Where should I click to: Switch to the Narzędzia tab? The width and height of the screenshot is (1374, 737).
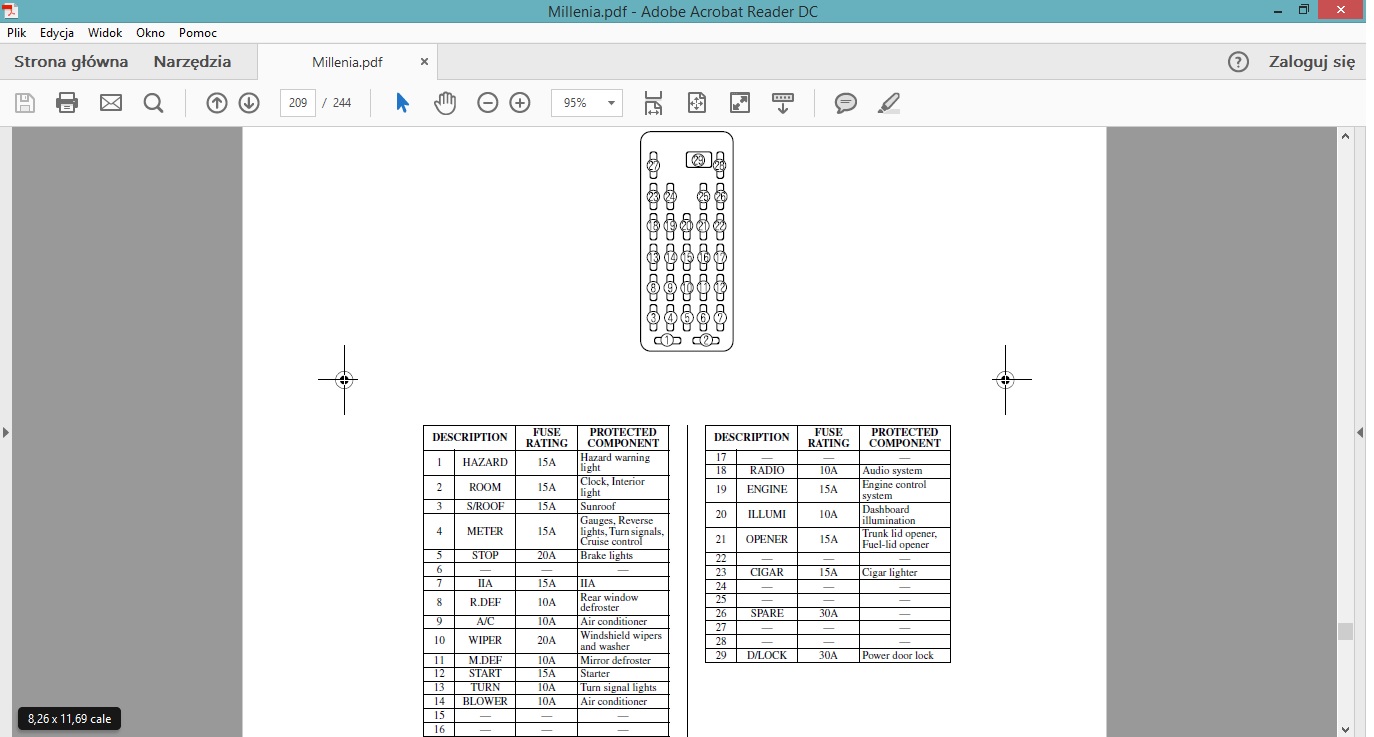(x=192, y=62)
